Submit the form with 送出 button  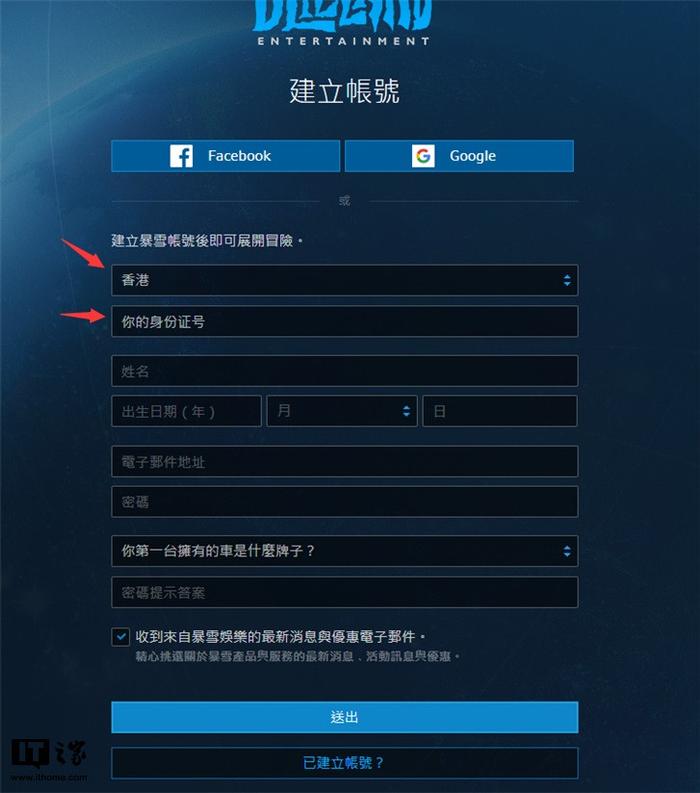tap(344, 717)
